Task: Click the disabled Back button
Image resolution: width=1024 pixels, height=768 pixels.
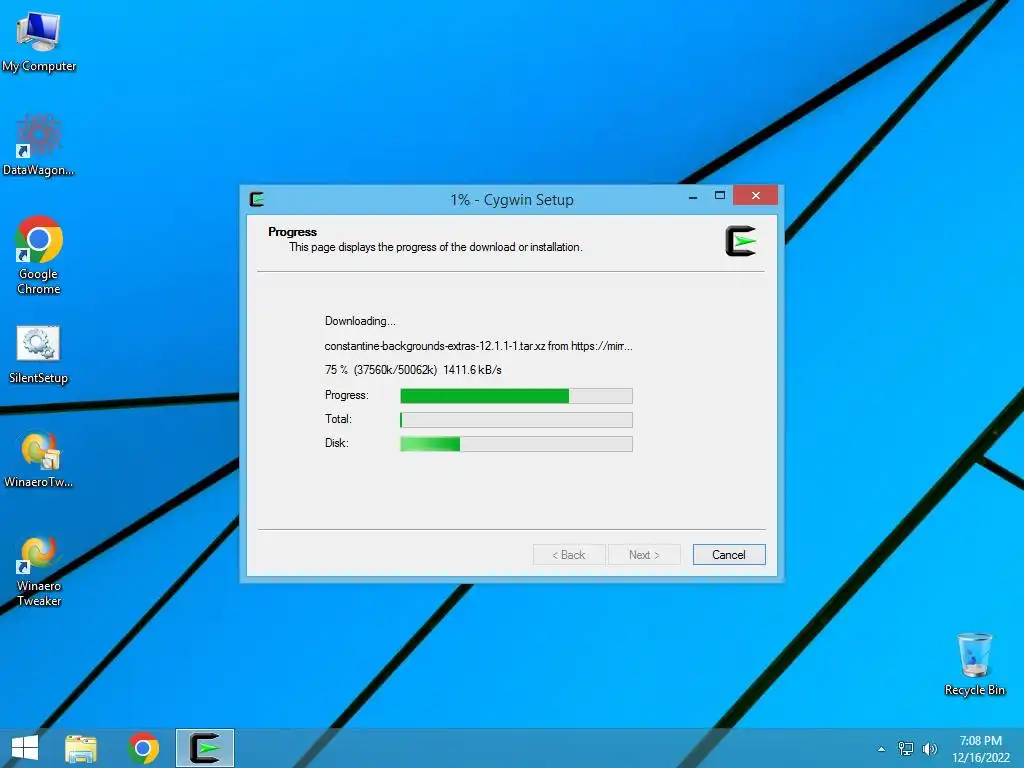Action: tap(569, 554)
